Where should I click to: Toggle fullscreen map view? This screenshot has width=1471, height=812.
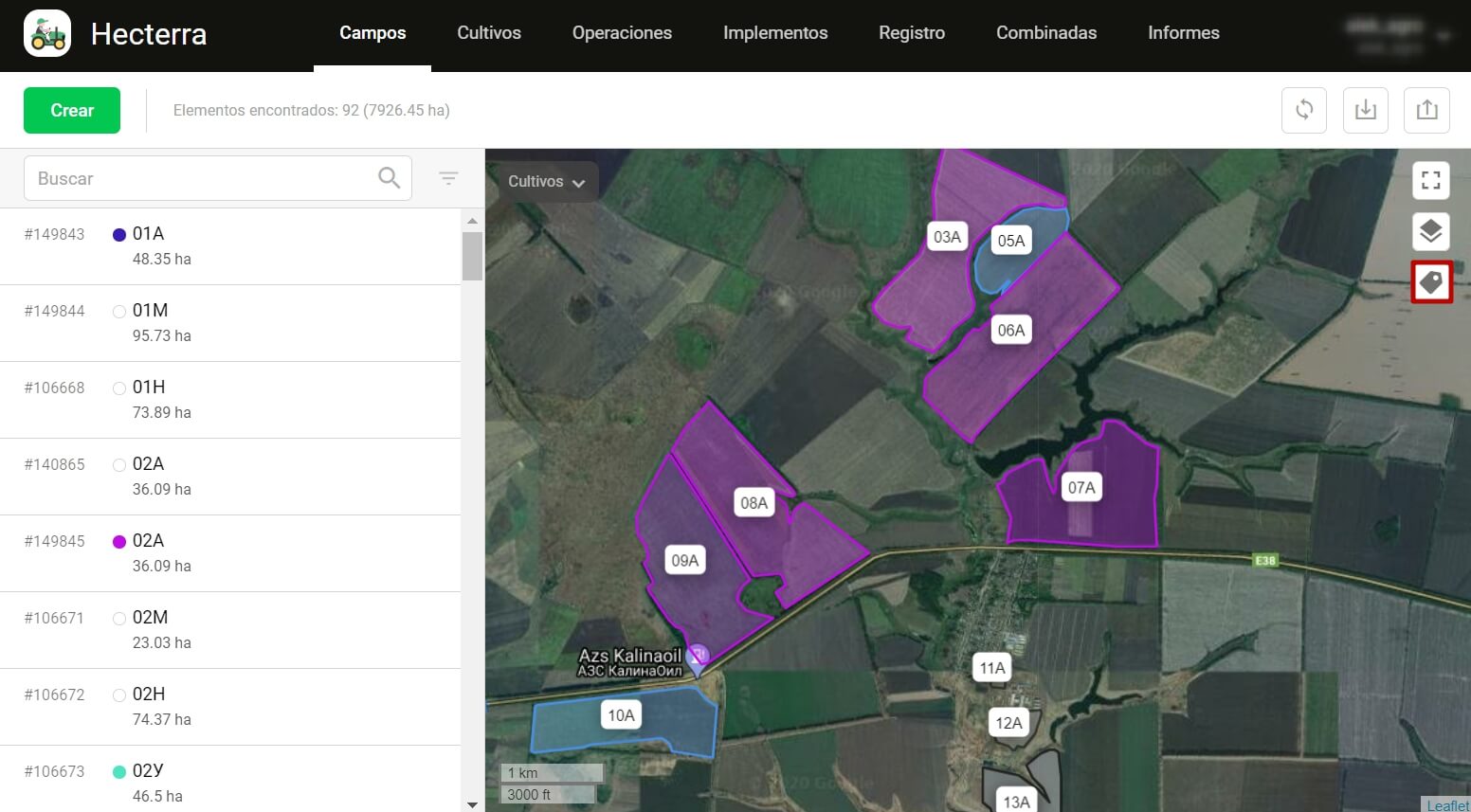pyautogui.click(x=1431, y=180)
